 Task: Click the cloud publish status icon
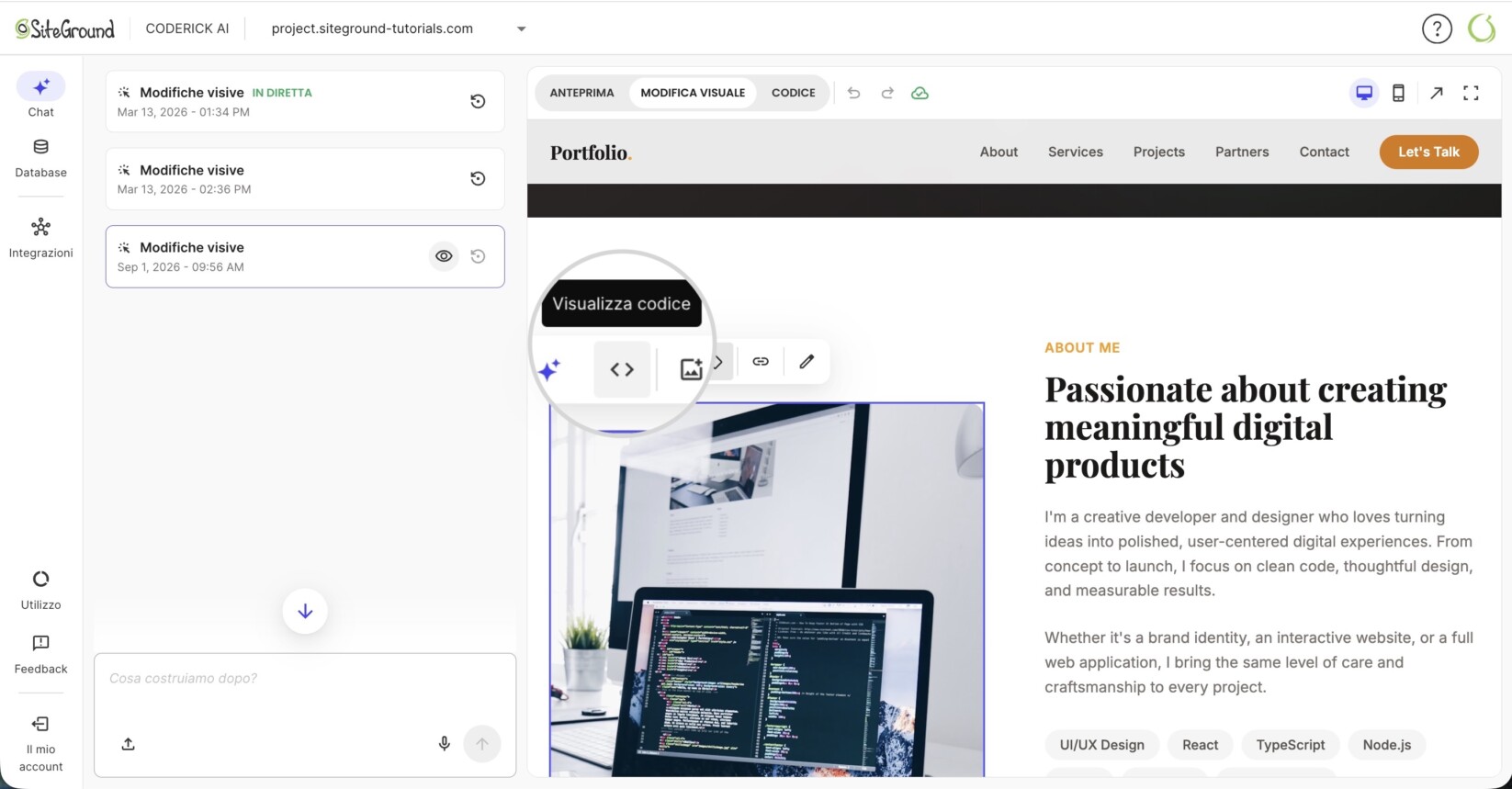(920, 93)
